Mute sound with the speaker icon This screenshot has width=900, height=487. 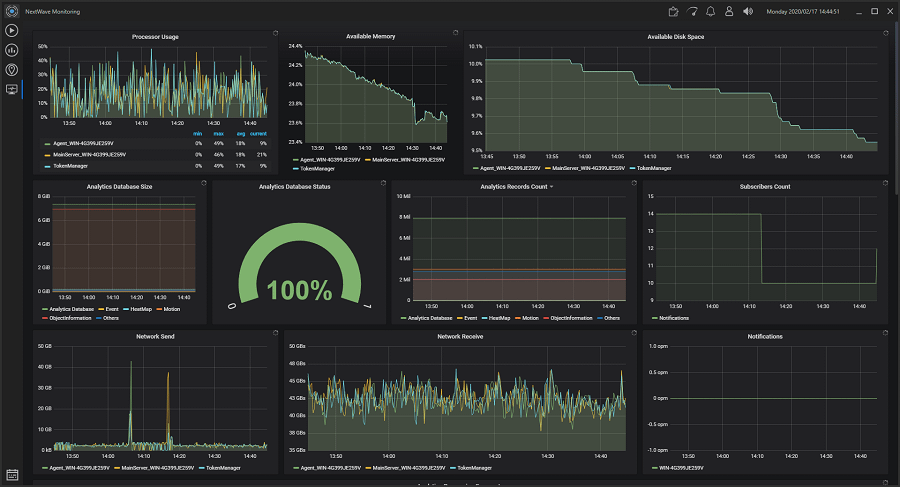(x=748, y=12)
